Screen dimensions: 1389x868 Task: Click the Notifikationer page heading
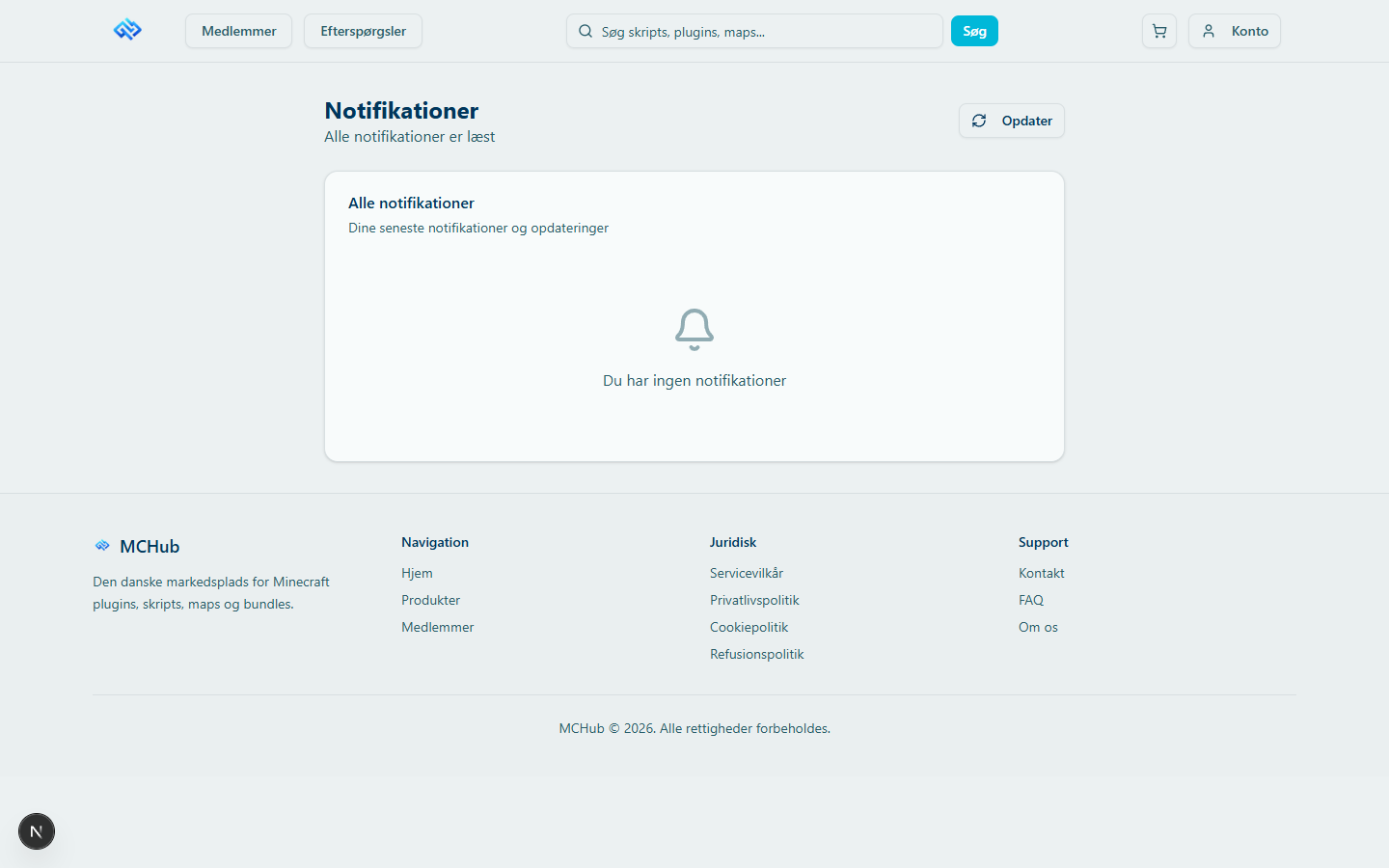401,111
